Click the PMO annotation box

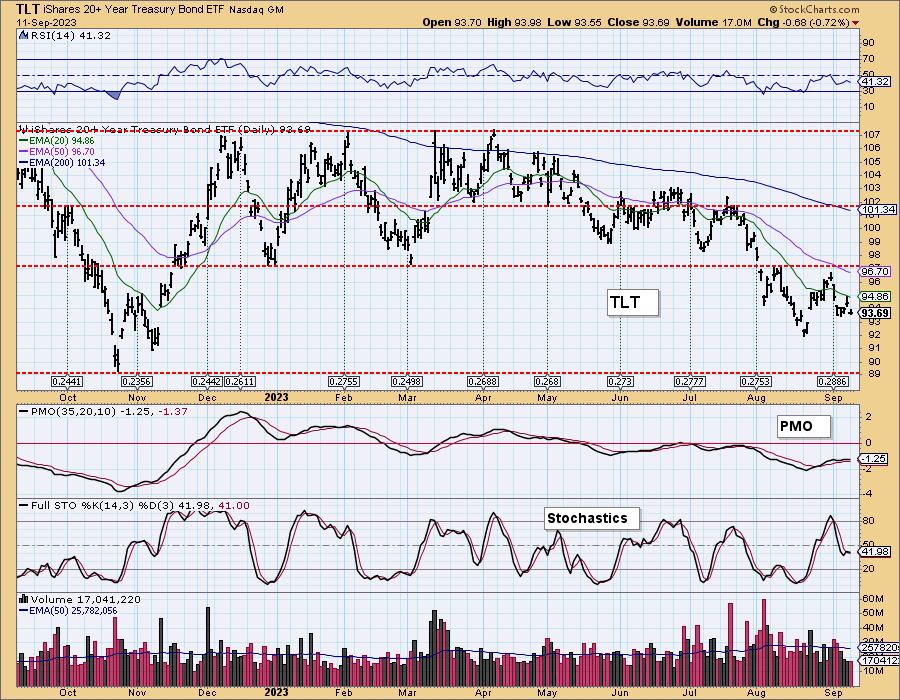pyautogui.click(x=804, y=426)
